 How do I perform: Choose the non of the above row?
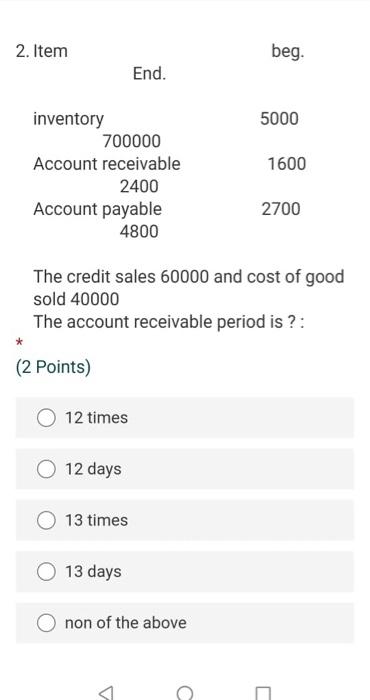[185, 623]
